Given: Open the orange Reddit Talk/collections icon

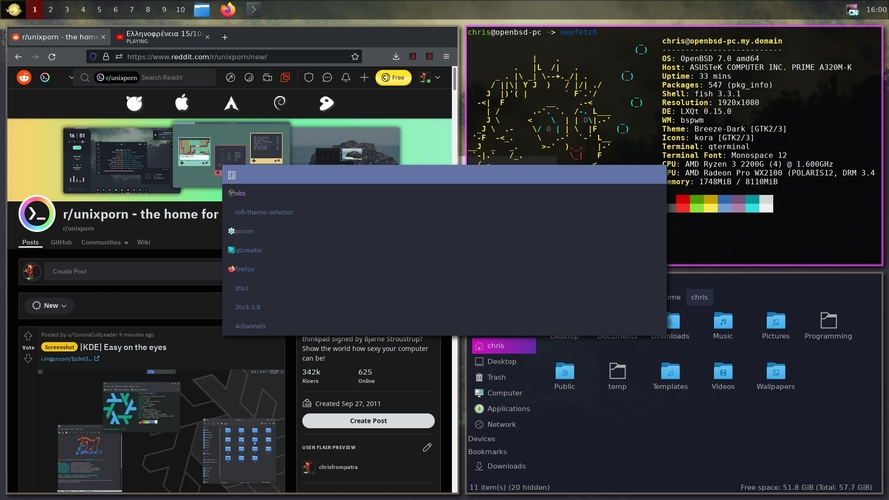Looking at the screenshot, I should [285, 78].
